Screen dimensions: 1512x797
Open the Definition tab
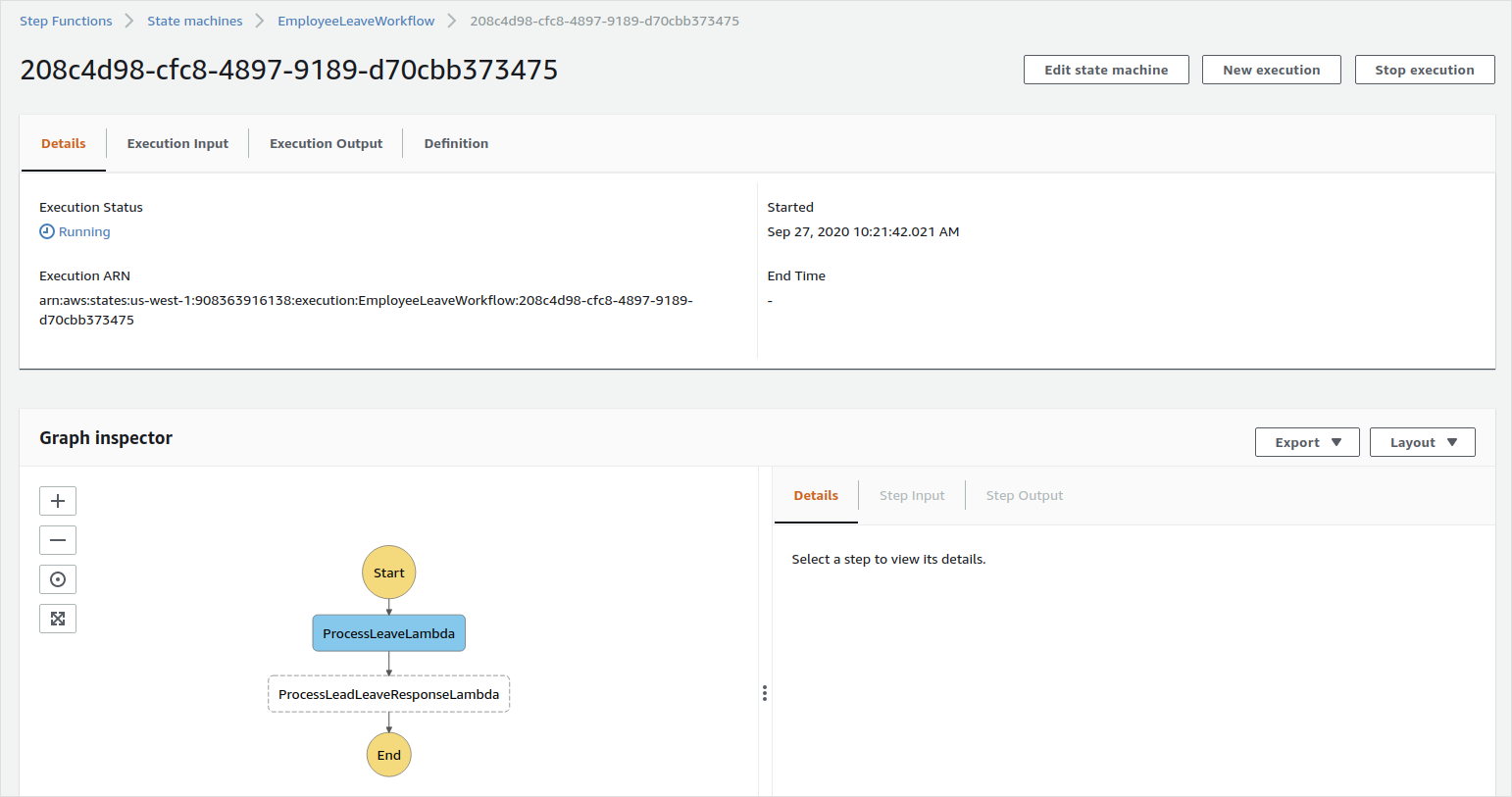pyautogui.click(x=456, y=143)
